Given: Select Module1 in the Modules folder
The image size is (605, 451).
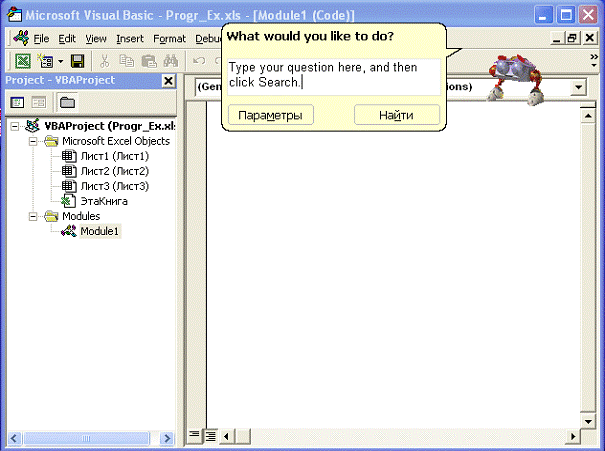Looking at the screenshot, I should tap(100, 231).
